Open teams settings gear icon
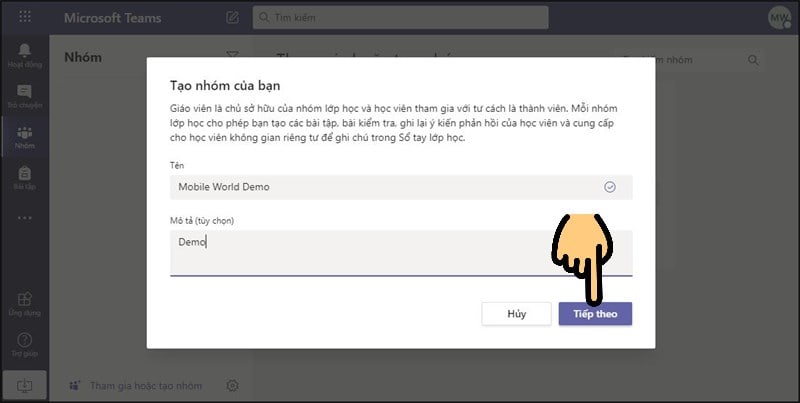The width and height of the screenshot is (800, 403). click(x=232, y=385)
